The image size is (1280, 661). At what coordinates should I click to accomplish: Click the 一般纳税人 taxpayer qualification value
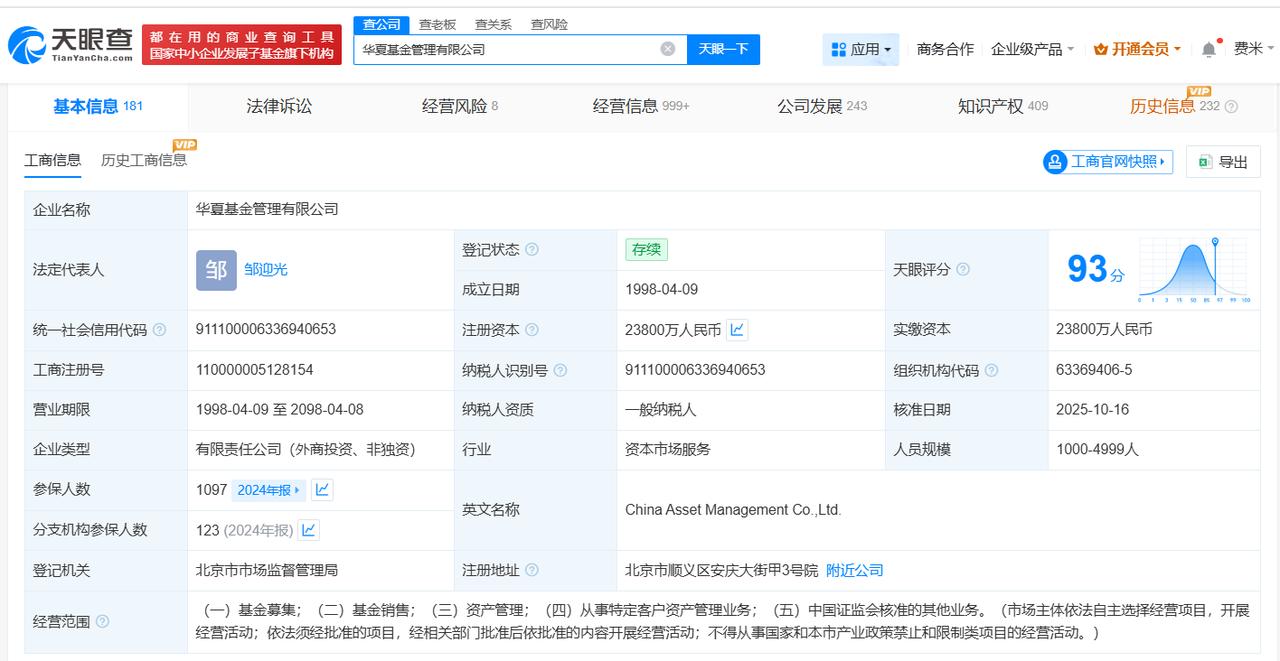(x=661, y=410)
